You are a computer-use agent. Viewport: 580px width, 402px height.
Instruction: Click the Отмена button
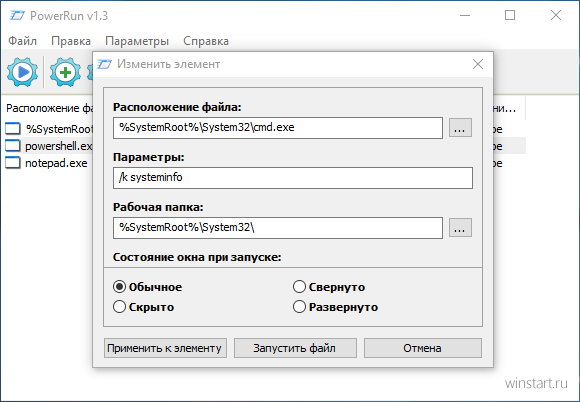pyautogui.click(x=423, y=348)
